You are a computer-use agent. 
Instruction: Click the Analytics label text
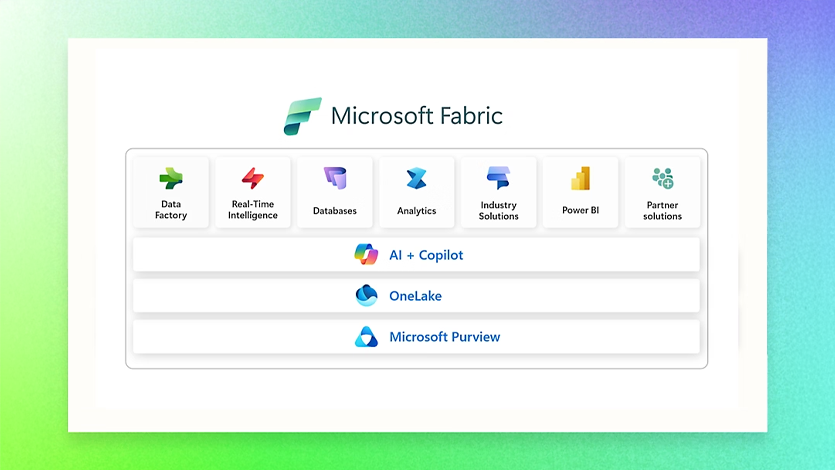(416, 211)
